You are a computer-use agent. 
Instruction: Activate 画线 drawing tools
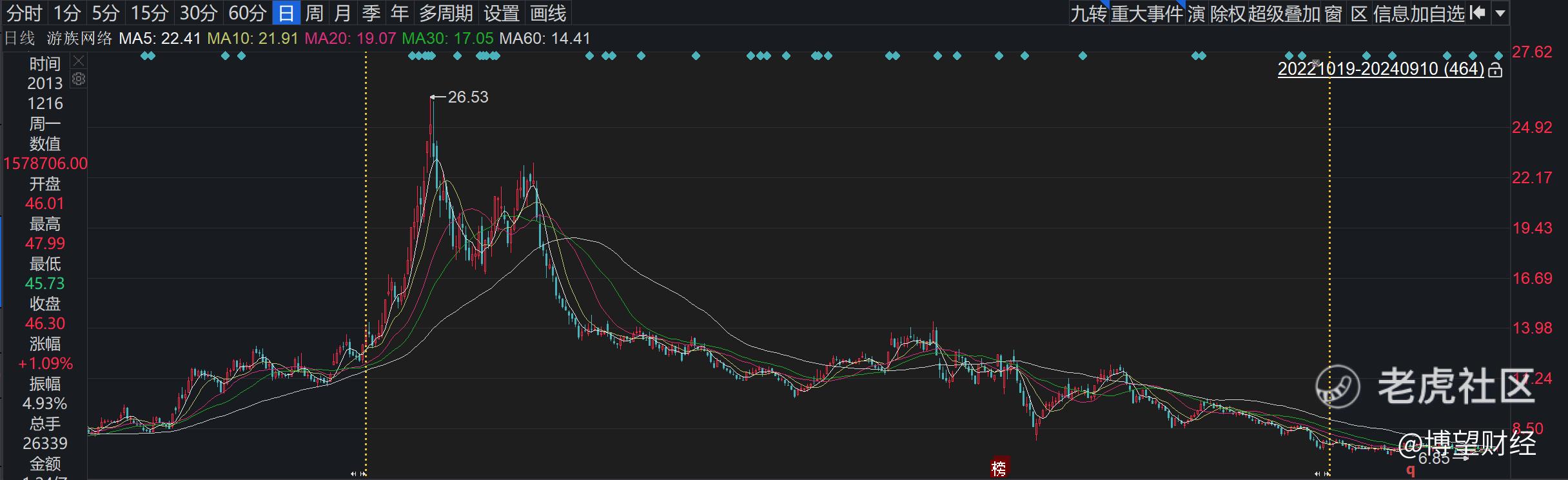tap(548, 13)
